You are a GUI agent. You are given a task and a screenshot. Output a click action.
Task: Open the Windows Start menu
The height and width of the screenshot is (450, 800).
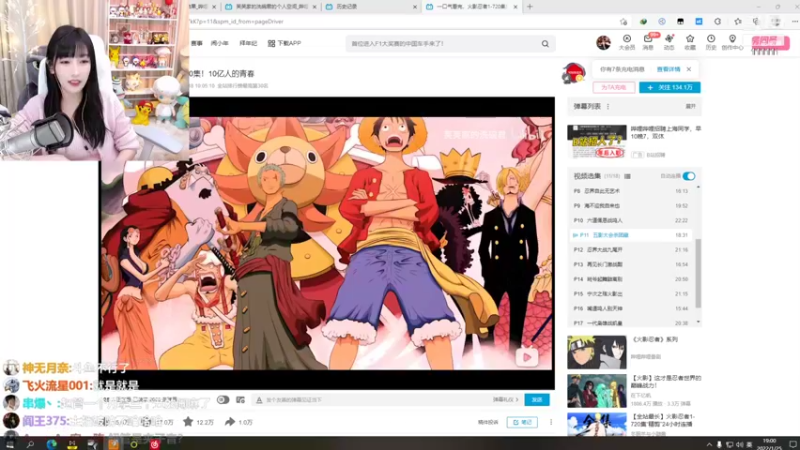tap(9, 444)
